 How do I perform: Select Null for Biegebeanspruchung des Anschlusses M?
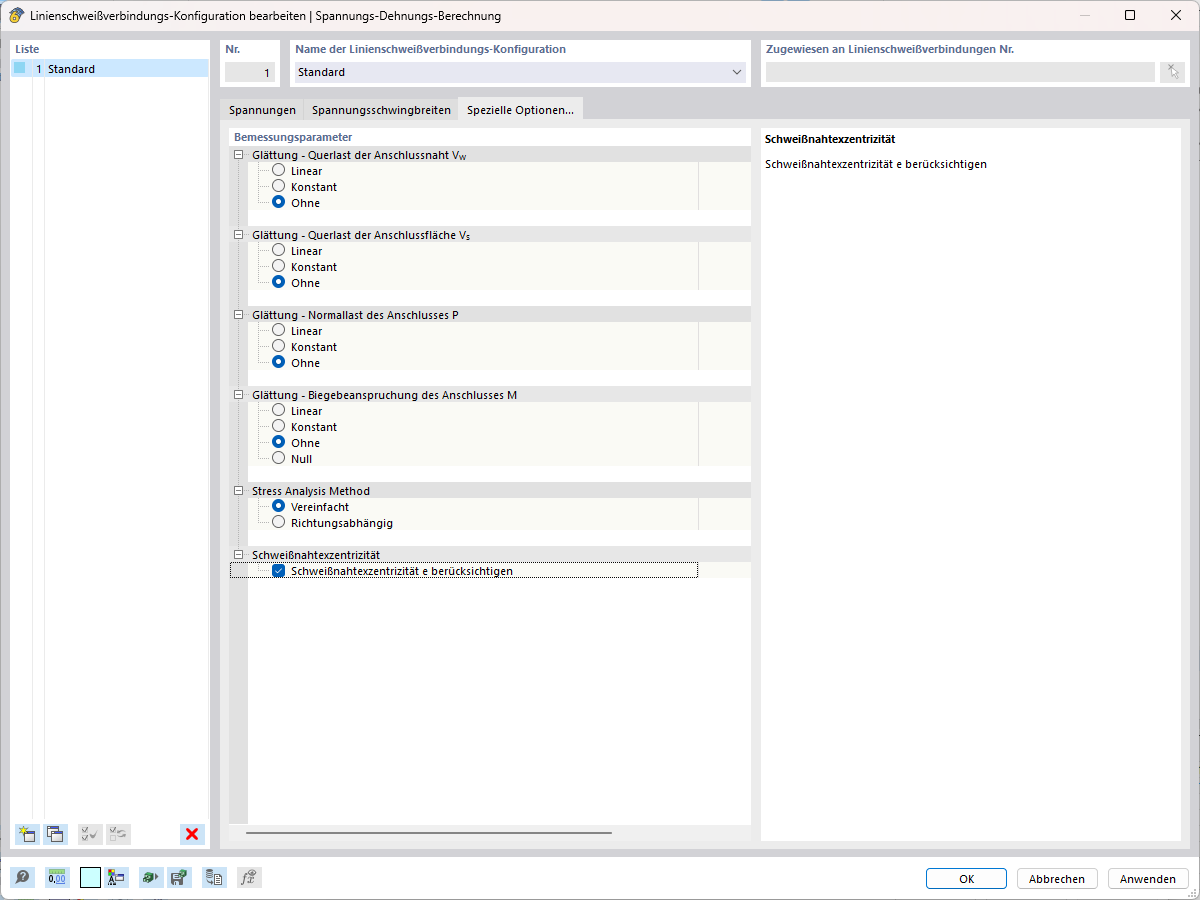(x=278, y=459)
